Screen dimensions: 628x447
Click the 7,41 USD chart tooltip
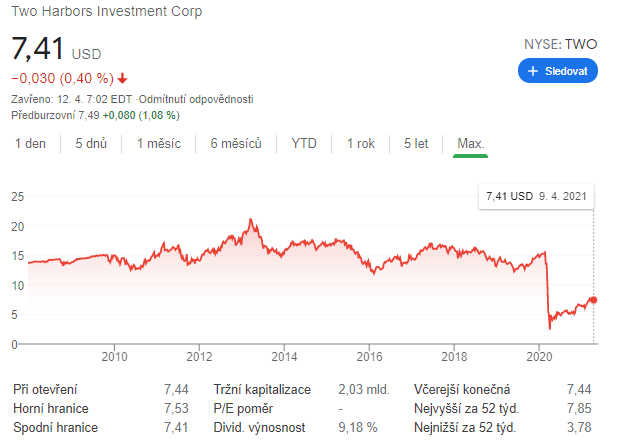coord(535,197)
